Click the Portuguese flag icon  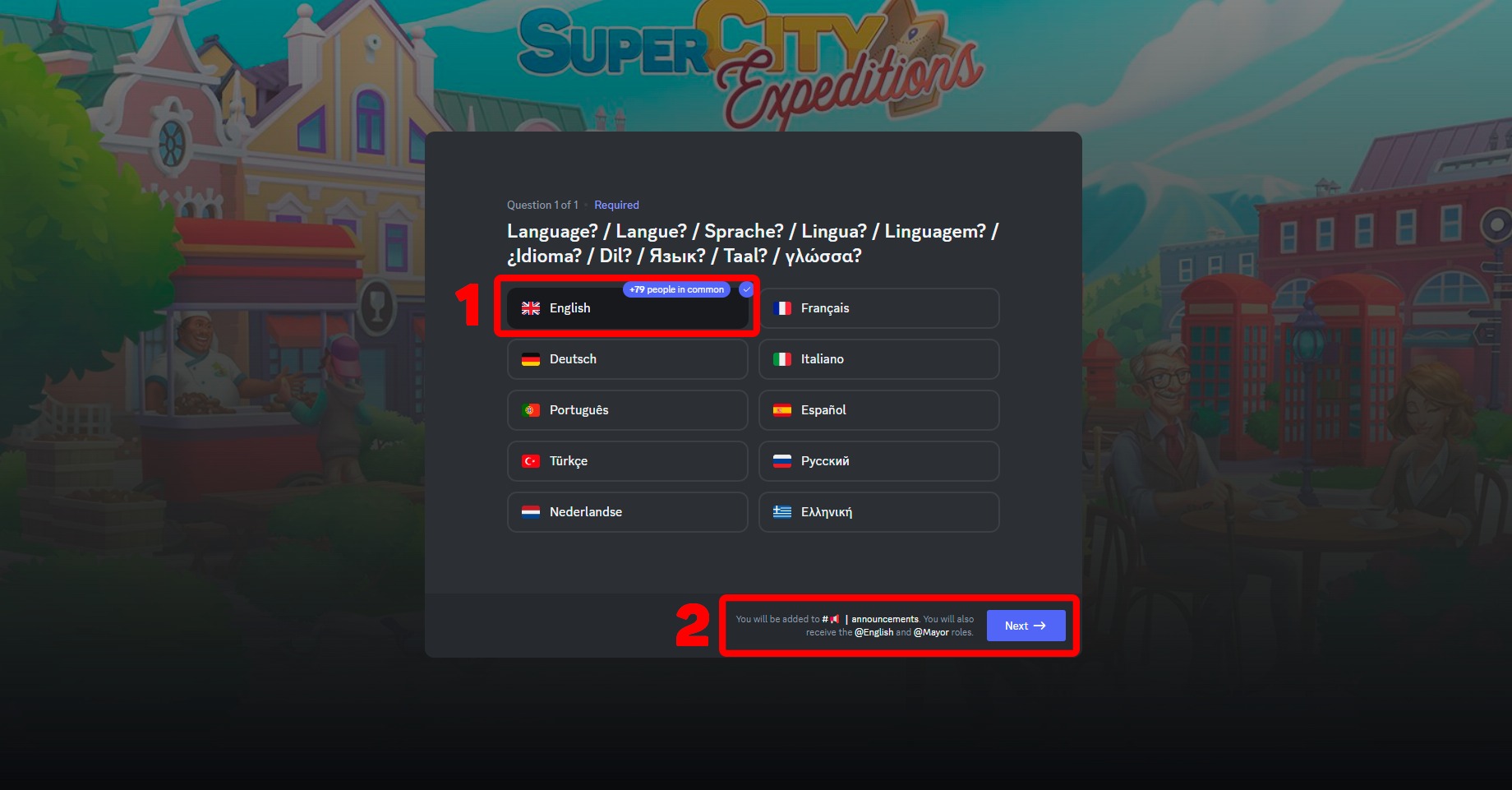[531, 410]
